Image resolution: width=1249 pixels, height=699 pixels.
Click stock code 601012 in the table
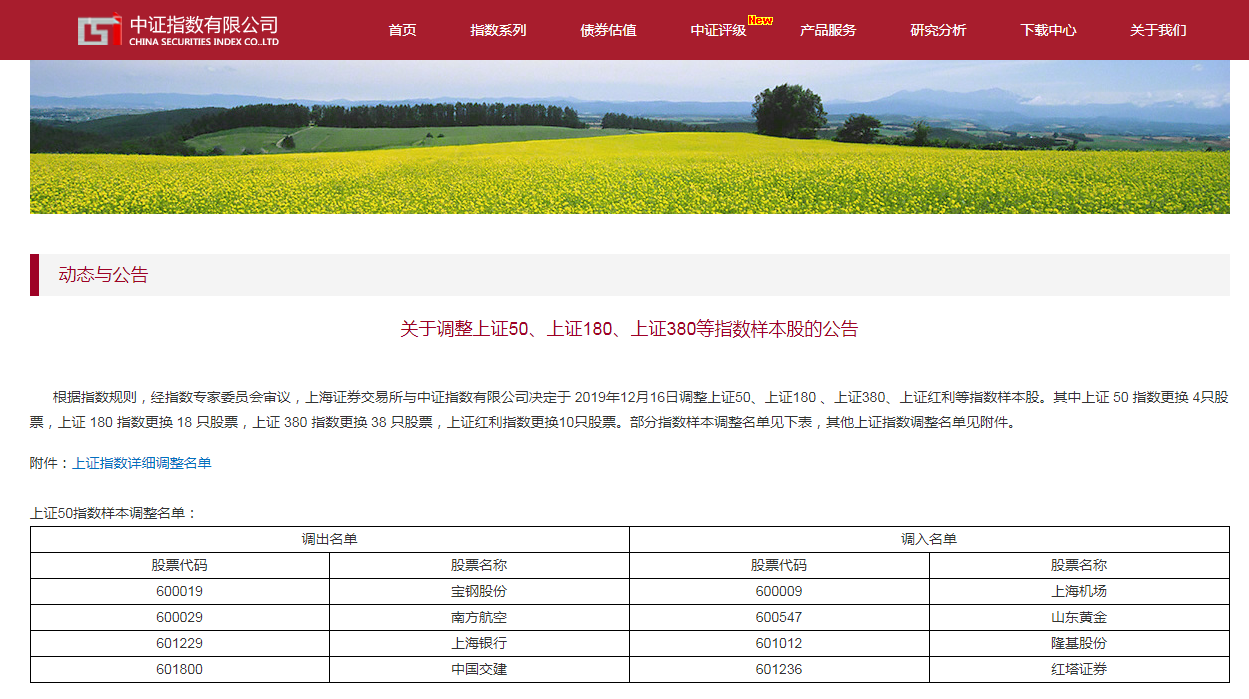778,643
